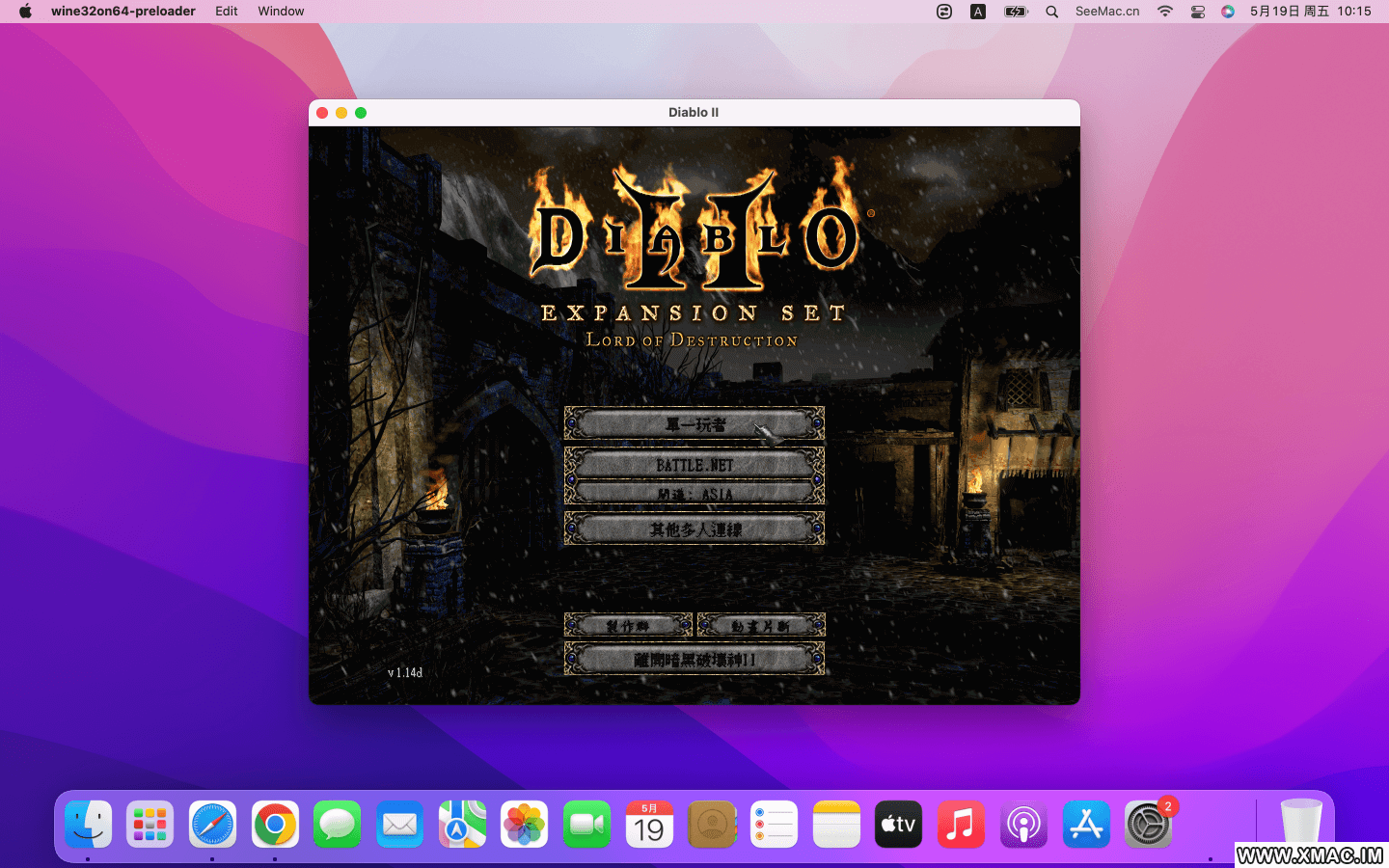Open the Window menu
Image resolution: width=1389 pixels, height=868 pixels.
pos(281,12)
